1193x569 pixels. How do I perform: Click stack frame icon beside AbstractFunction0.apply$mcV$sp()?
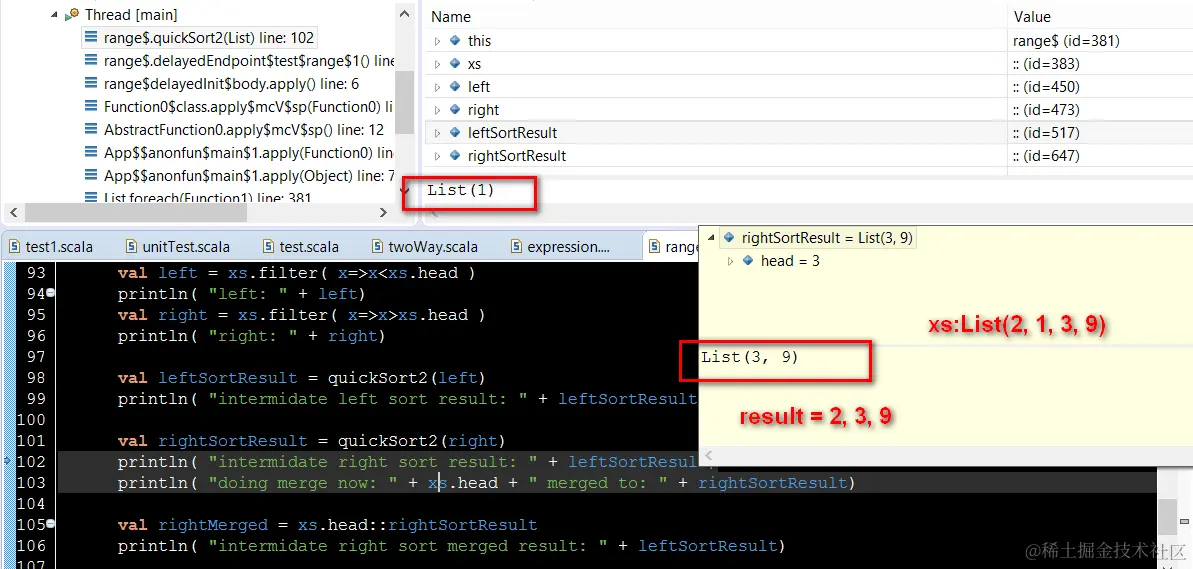(91, 129)
